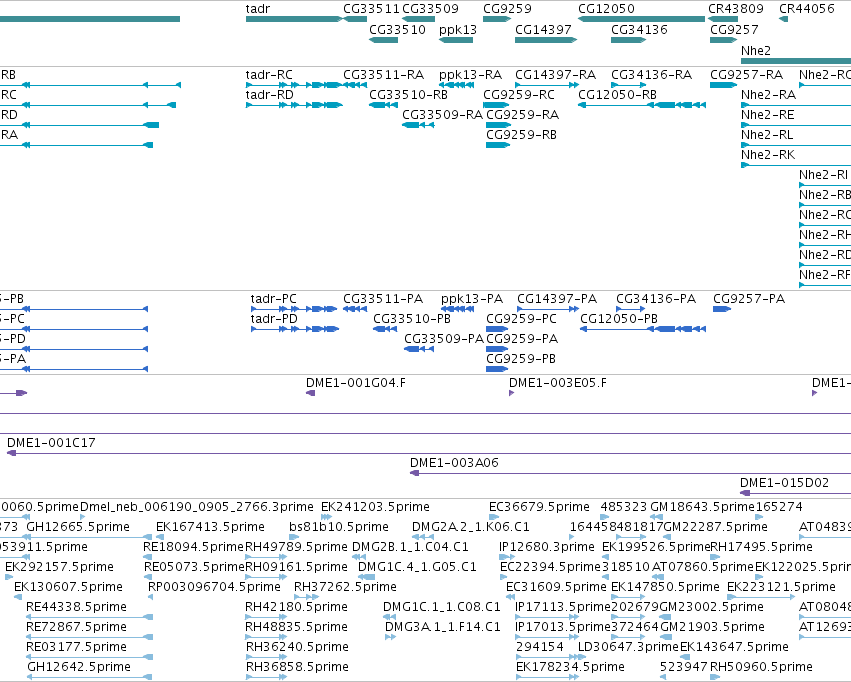Select the CG9259 gene label
851x682 pixels.
click(x=507, y=9)
